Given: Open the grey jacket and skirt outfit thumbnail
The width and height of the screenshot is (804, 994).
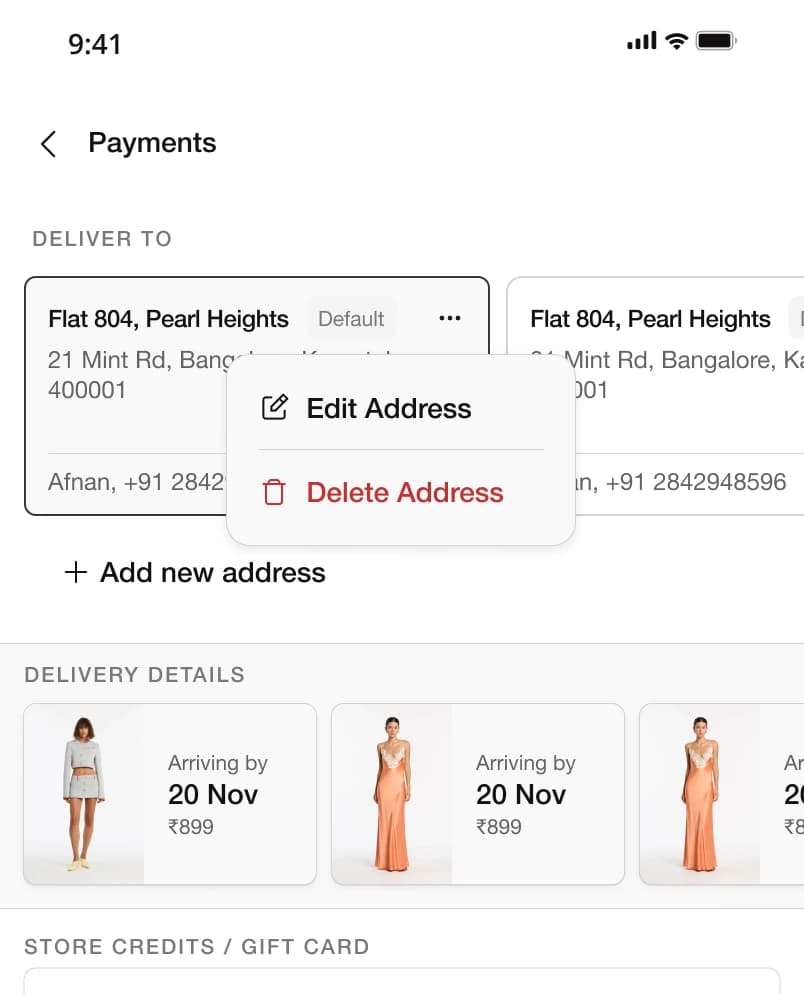Looking at the screenshot, I should click(84, 794).
